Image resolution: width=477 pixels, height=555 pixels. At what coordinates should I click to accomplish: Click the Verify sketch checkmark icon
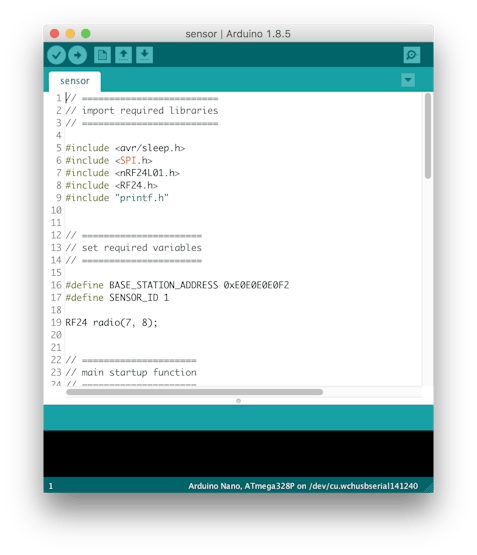point(56,55)
